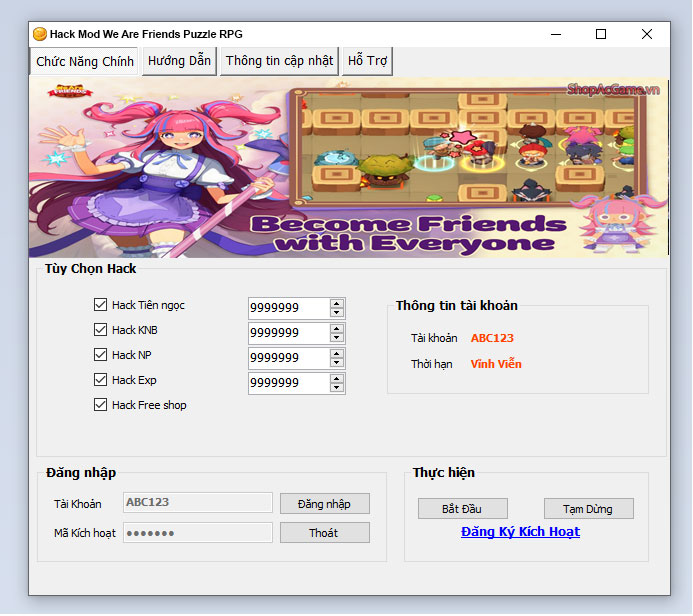Click the Thoát button

[x=325, y=533]
